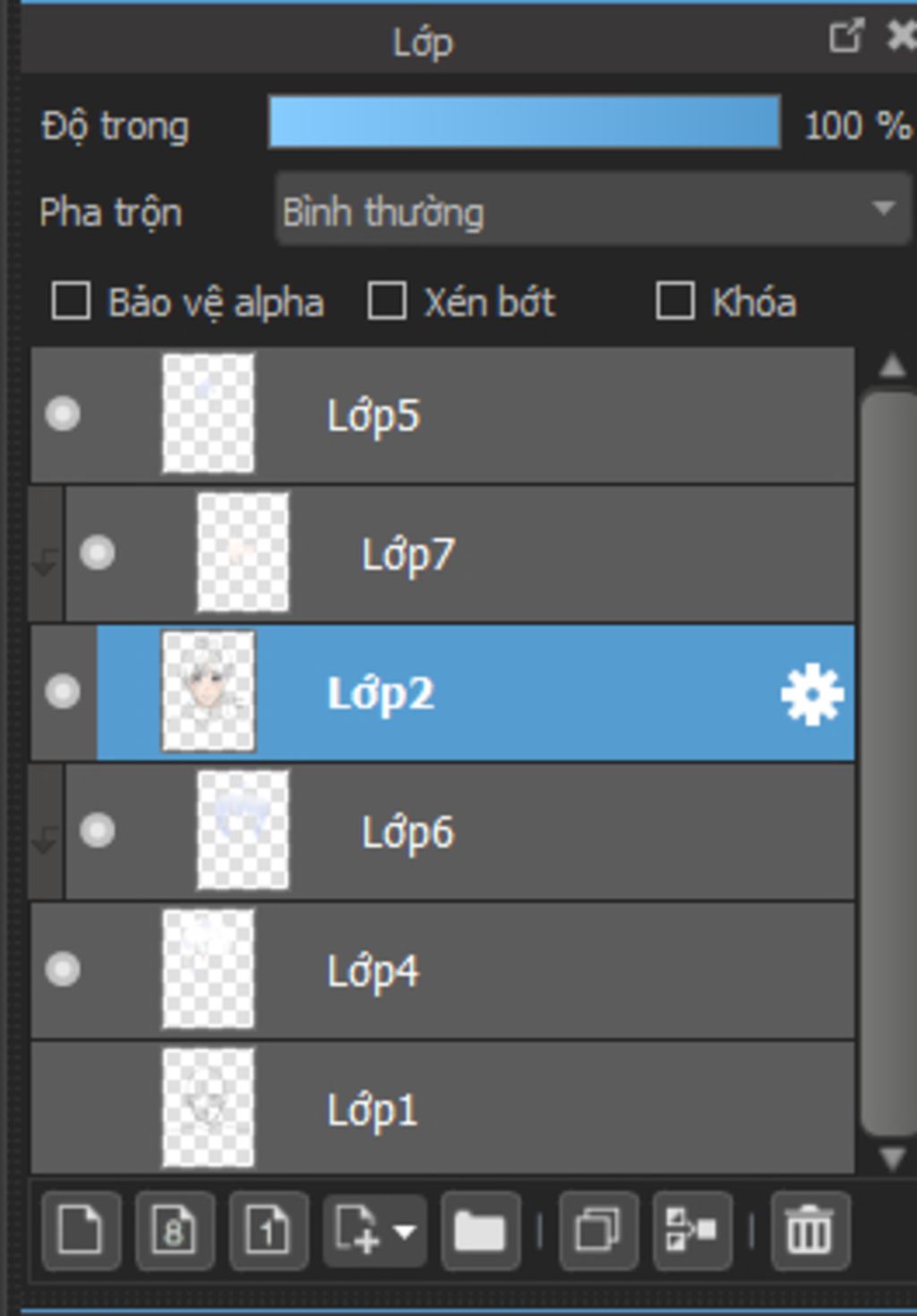Create a new layer folder
The image size is (917, 1316).
480,1231
